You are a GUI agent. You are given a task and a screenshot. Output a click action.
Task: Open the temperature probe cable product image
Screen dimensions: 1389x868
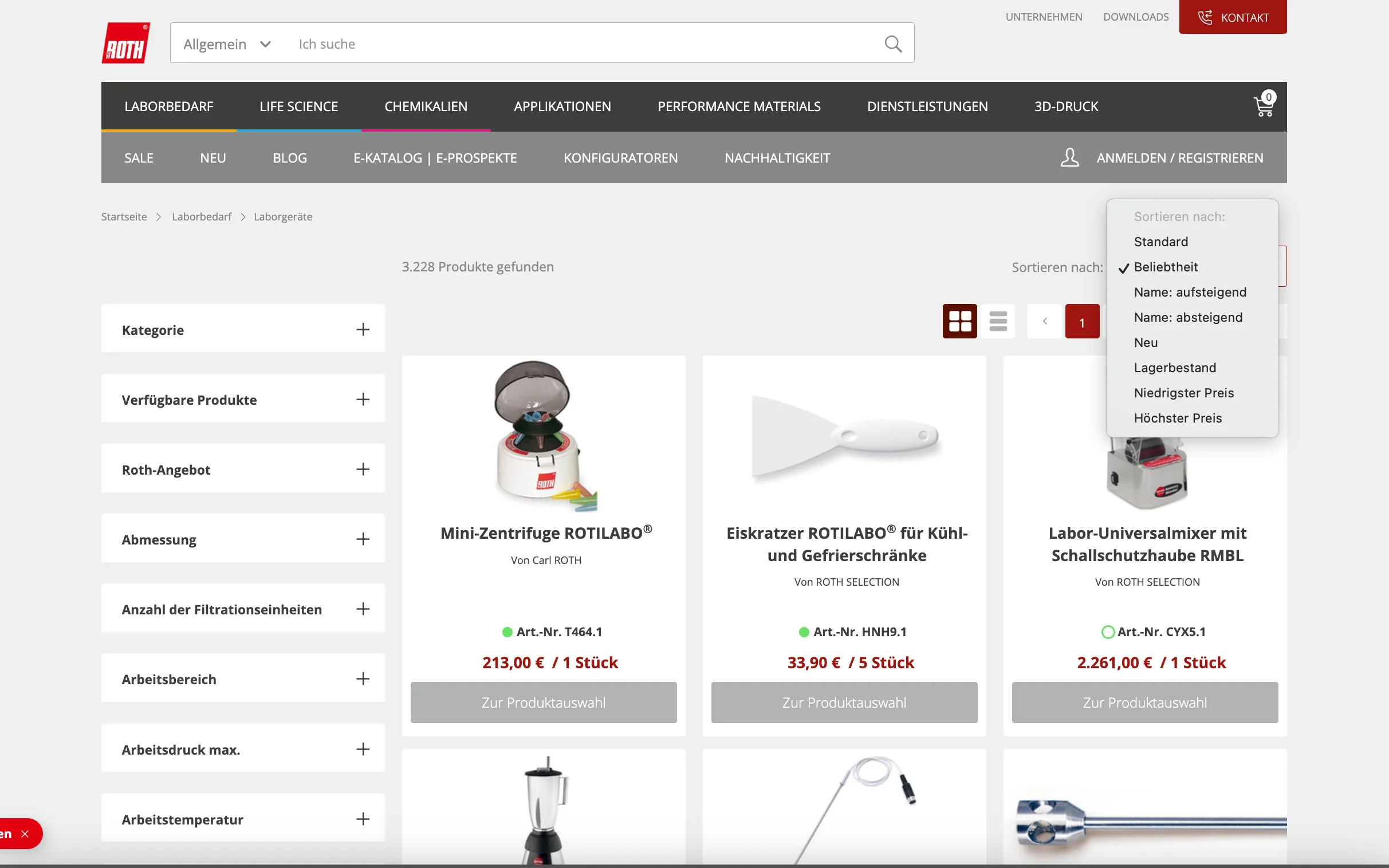856,810
